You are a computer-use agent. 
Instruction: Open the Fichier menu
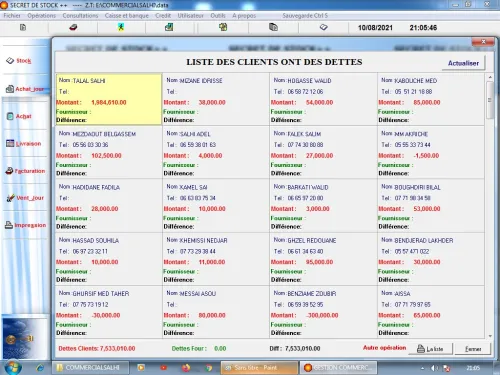pos(12,16)
